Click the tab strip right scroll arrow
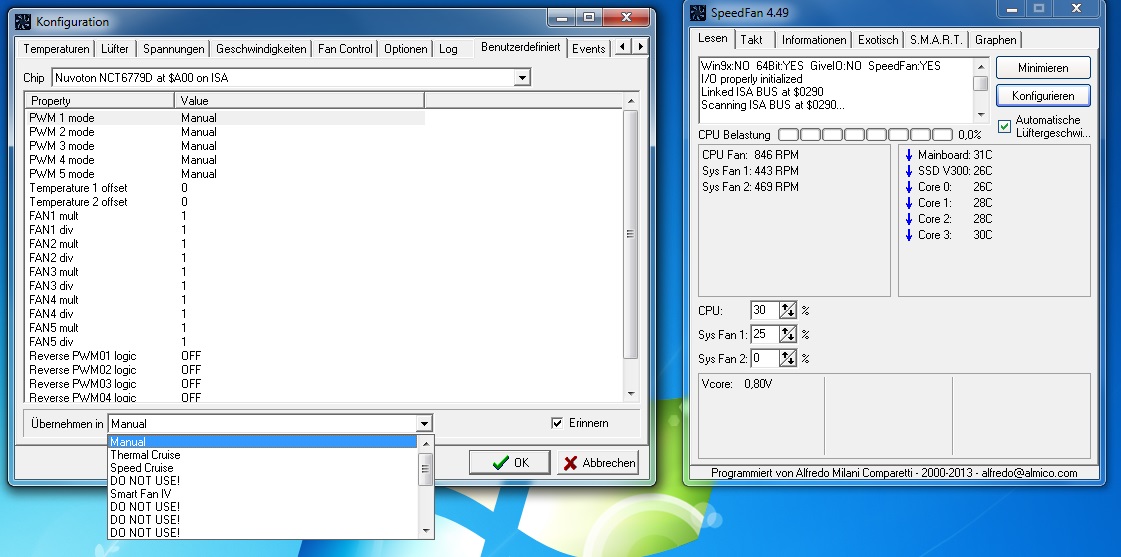1121x557 pixels. coord(640,46)
